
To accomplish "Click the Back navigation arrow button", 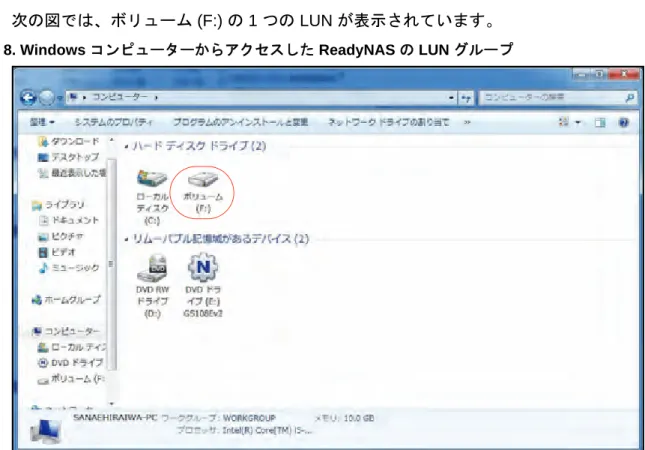I will tap(28, 97).
